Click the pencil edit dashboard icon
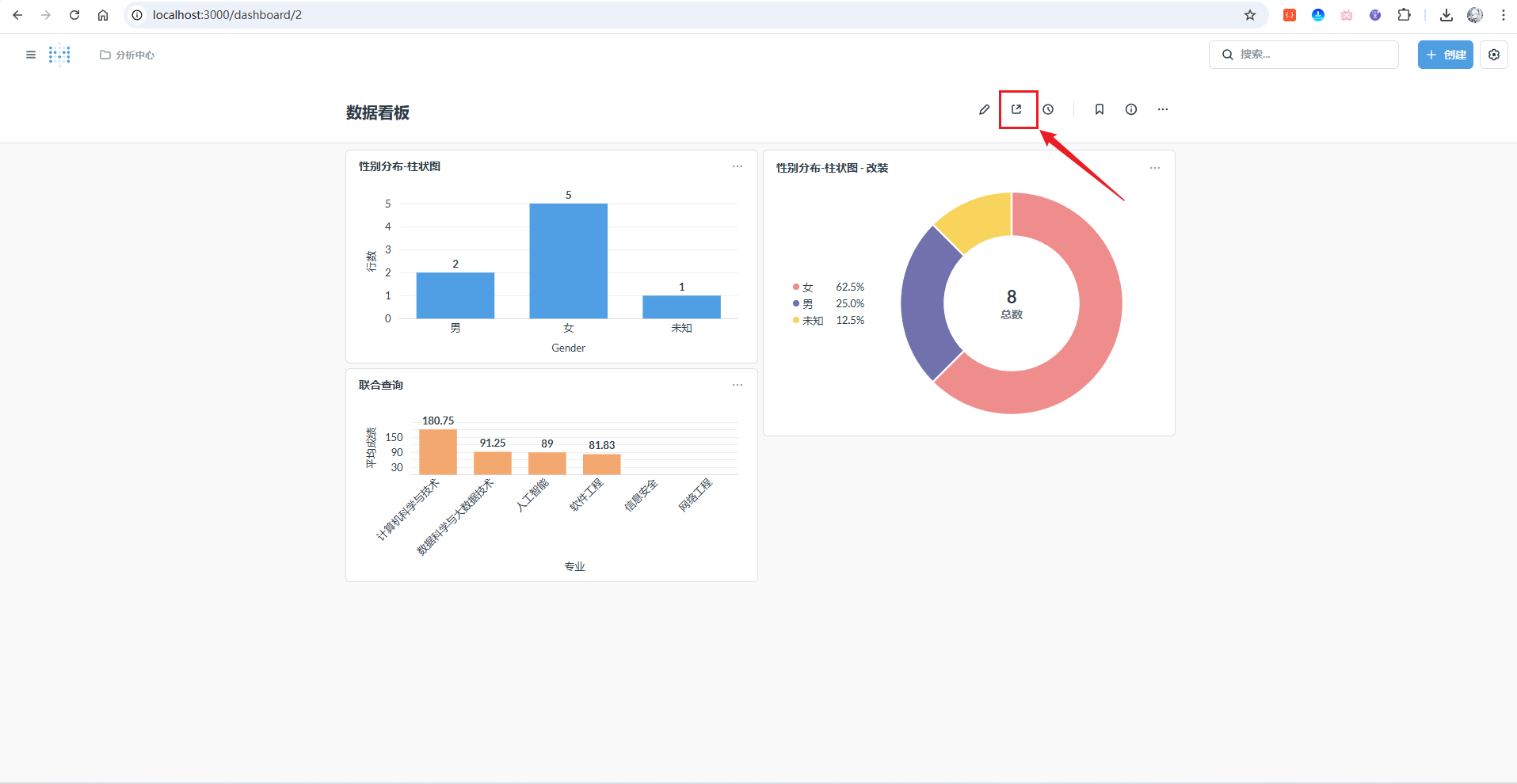Viewport: 1517px width, 784px height. click(984, 109)
